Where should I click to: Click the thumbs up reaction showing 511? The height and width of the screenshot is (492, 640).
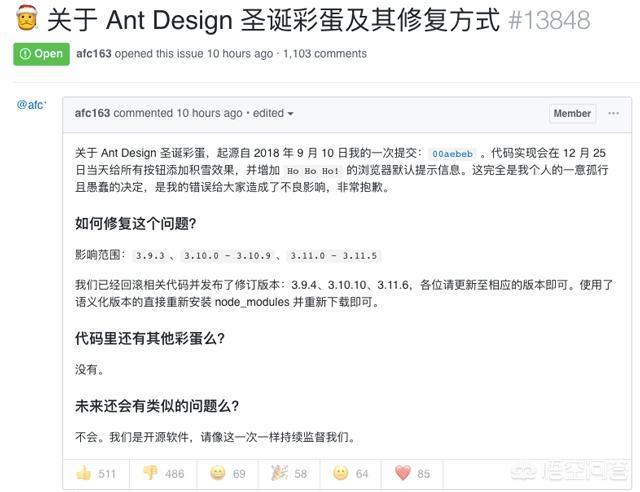[96, 473]
